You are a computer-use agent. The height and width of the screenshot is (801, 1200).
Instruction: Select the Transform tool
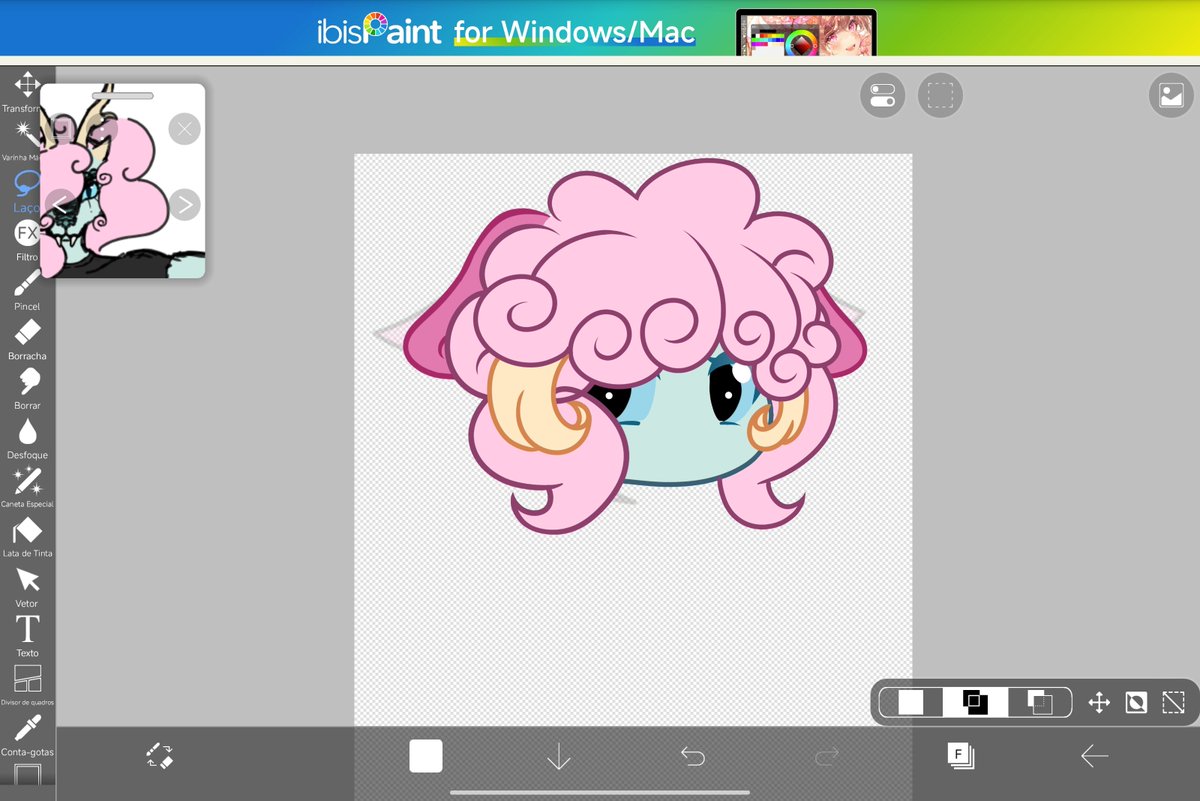coord(27,91)
